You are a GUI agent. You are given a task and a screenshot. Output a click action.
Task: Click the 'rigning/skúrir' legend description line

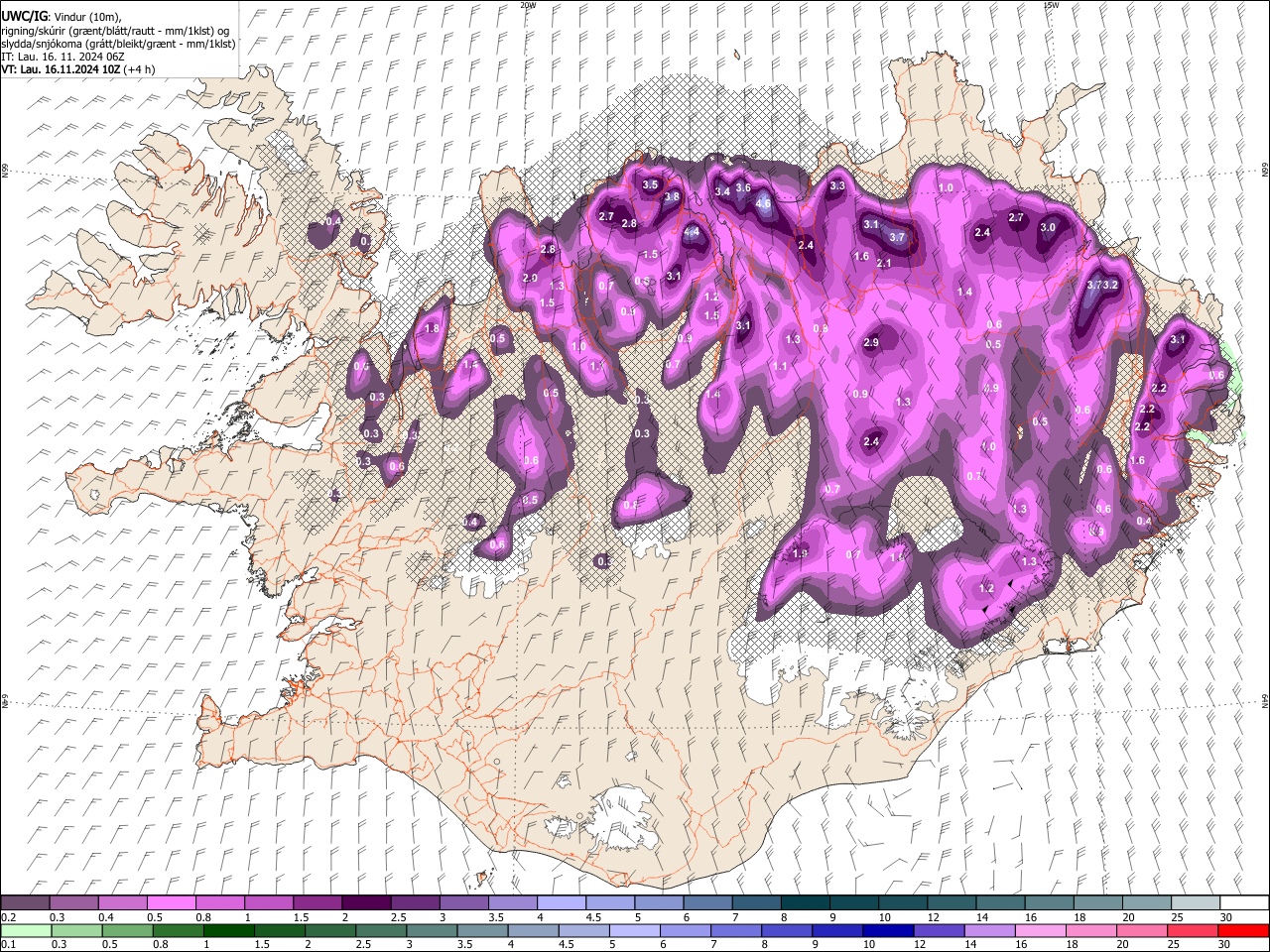pos(115,30)
